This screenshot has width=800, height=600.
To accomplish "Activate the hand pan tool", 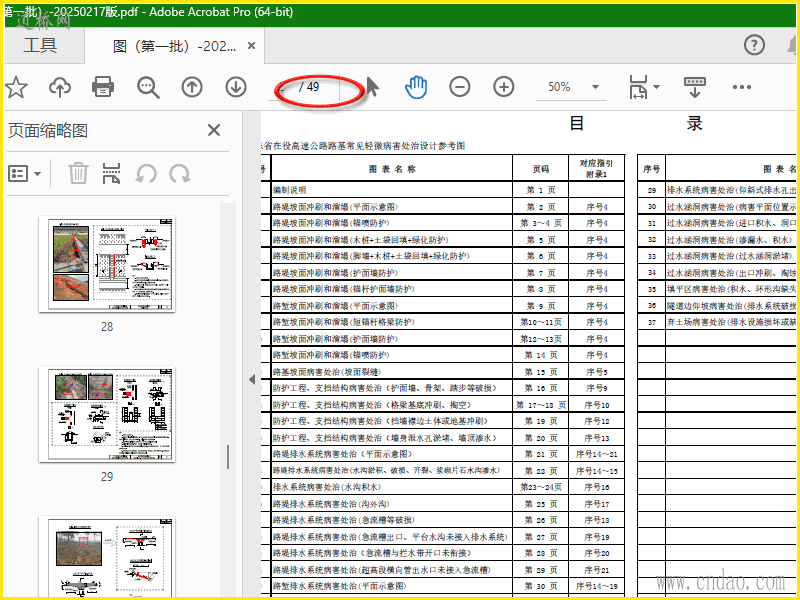I will pos(416,87).
